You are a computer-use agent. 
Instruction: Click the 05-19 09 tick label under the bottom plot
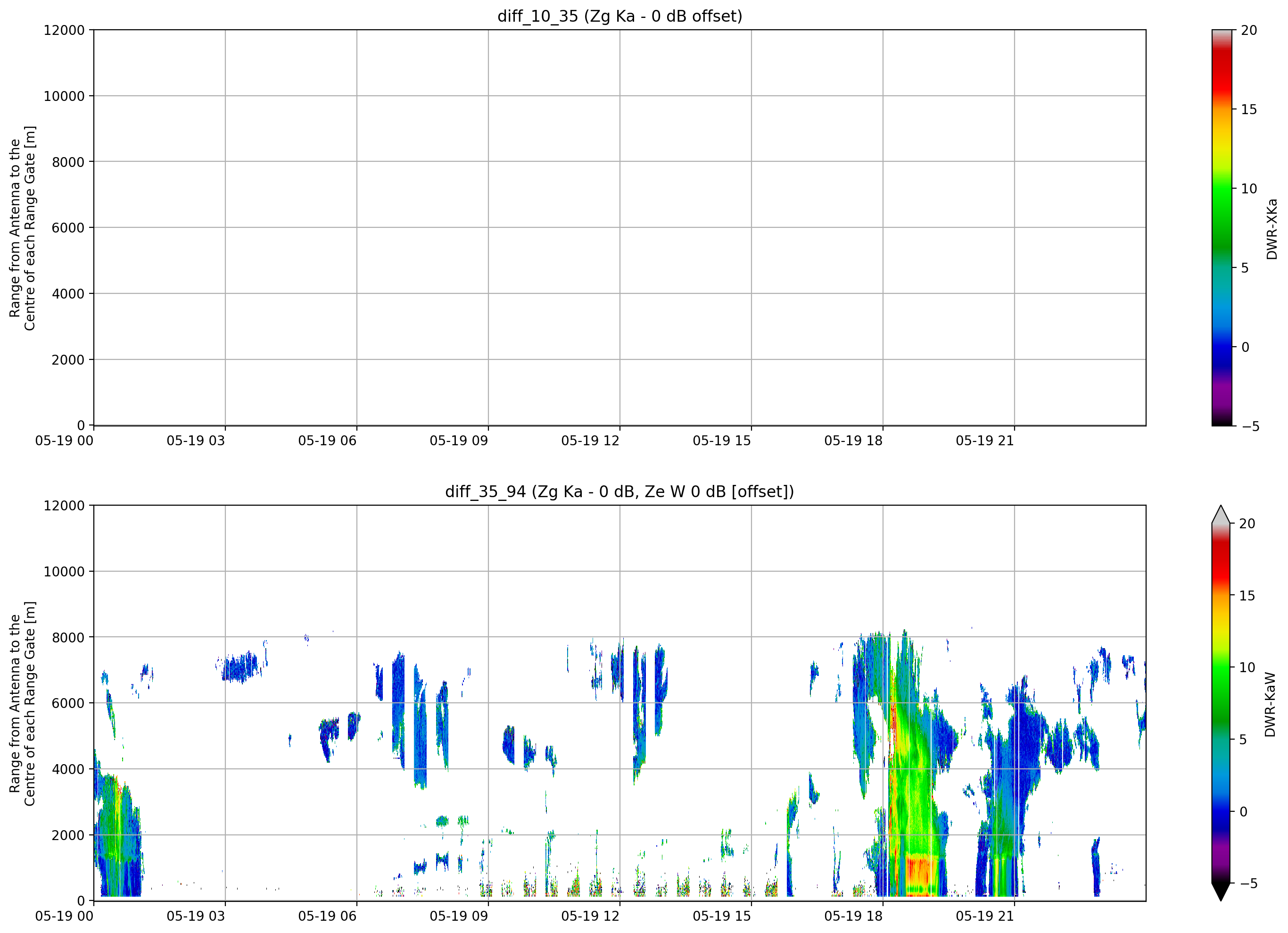[459, 916]
